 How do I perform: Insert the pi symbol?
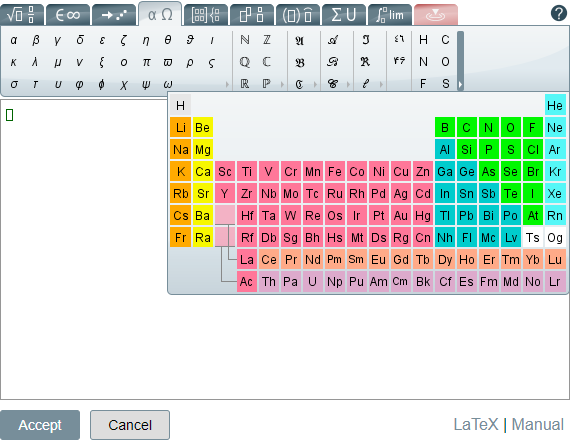[146, 62]
